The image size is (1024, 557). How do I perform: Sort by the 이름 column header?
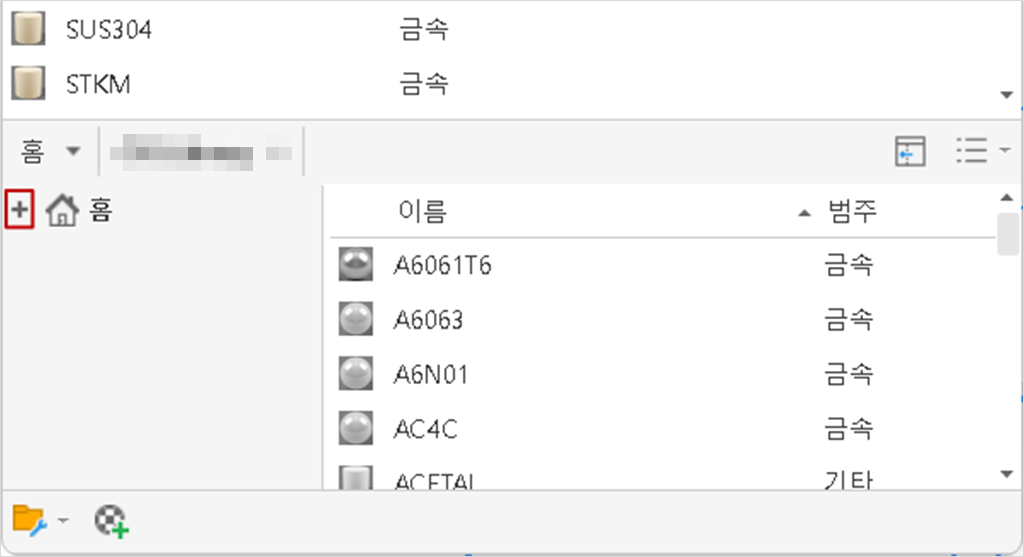[423, 211]
